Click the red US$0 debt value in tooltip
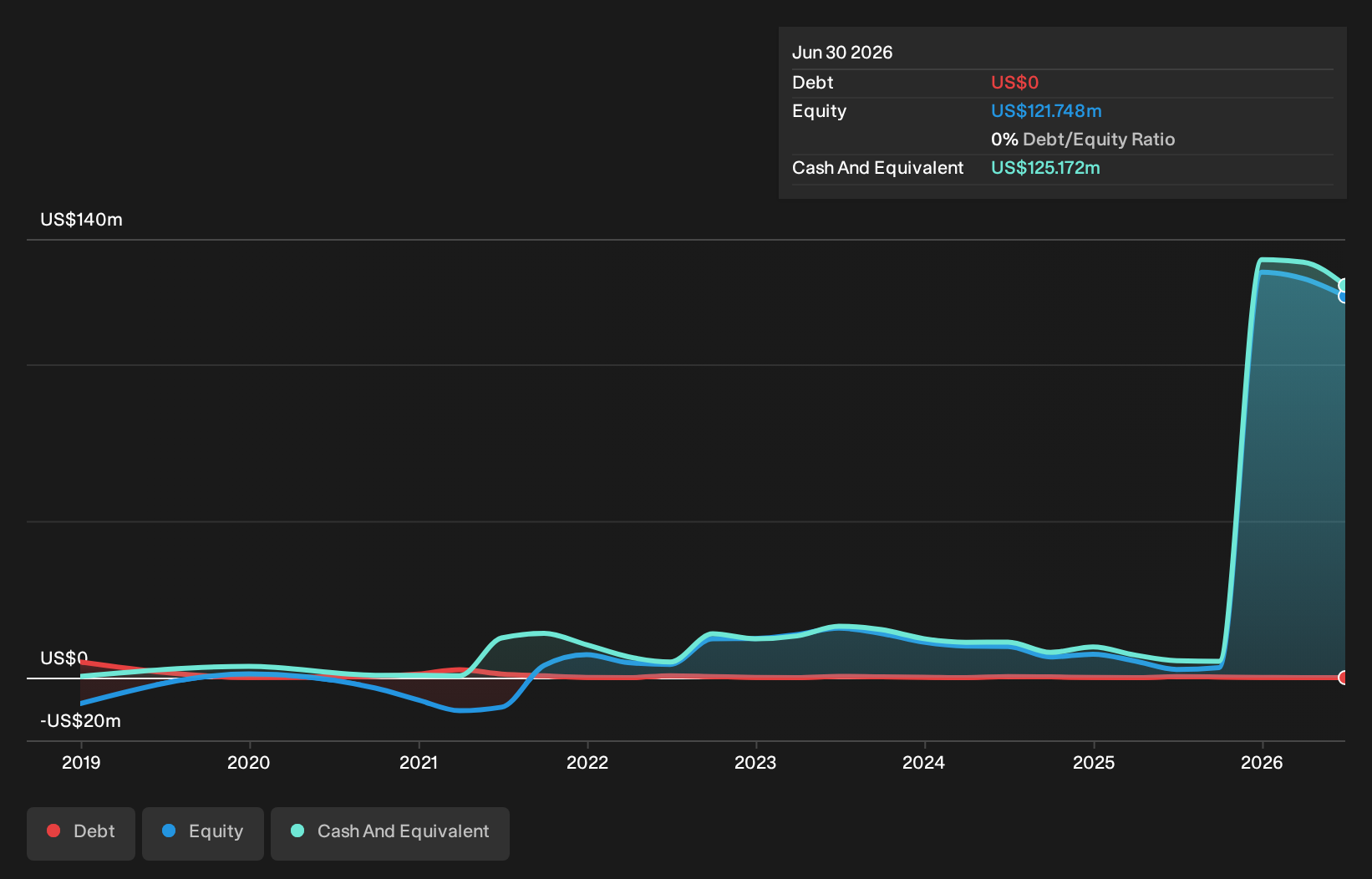Viewport: 1372px width, 879px height. (x=1014, y=83)
